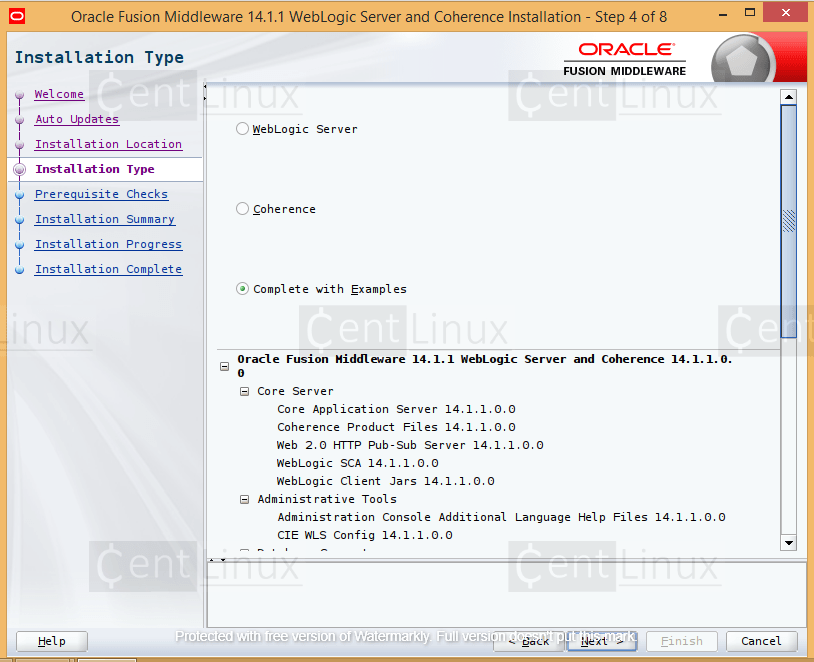Viewport: 814px width, 662px height.
Task: Click the Prerequisite Checks step bullet icon
Action: pyautogui.click(x=20, y=195)
